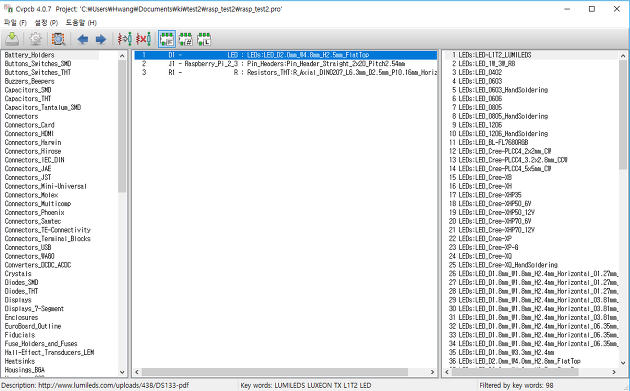630x391 pixels.
Task: Go to next unassociated component arrow
Action: (100, 39)
